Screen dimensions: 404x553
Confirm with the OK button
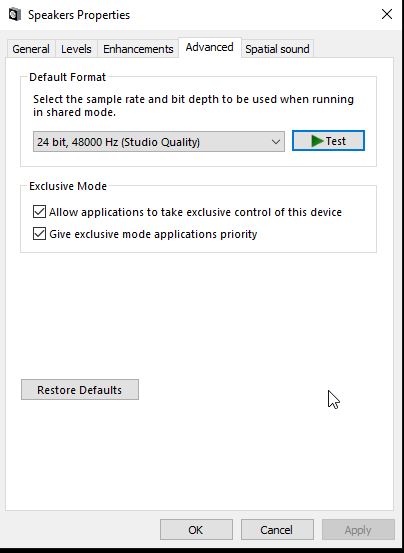[196, 530]
